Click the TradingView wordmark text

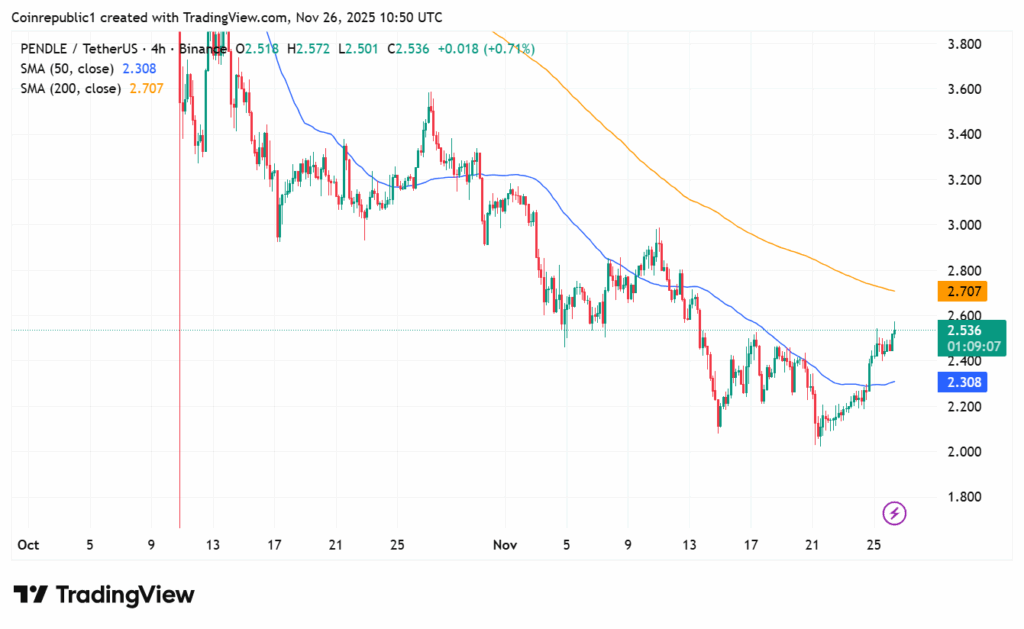[x=125, y=595]
